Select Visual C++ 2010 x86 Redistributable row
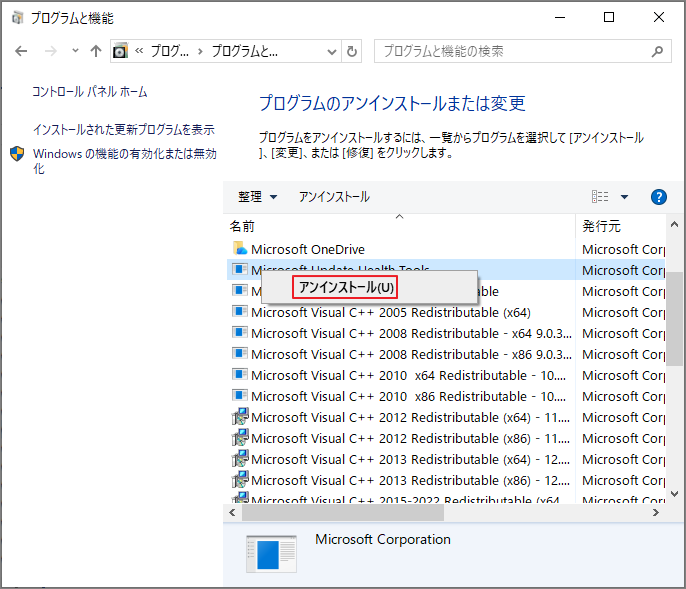This screenshot has height=589, width=686. pyautogui.click(x=408, y=396)
